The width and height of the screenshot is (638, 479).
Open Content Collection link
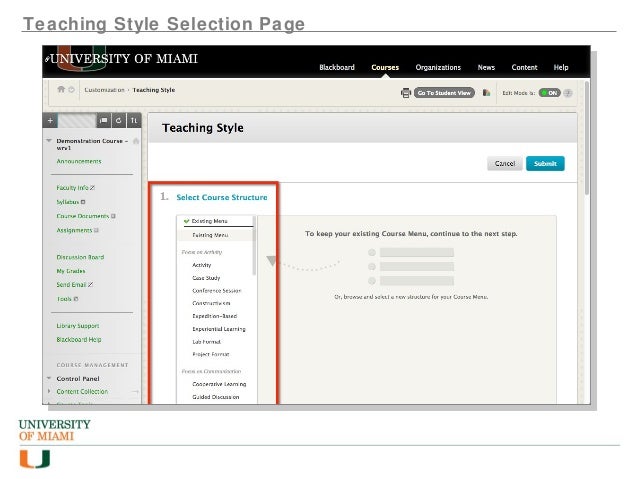(82, 392)
